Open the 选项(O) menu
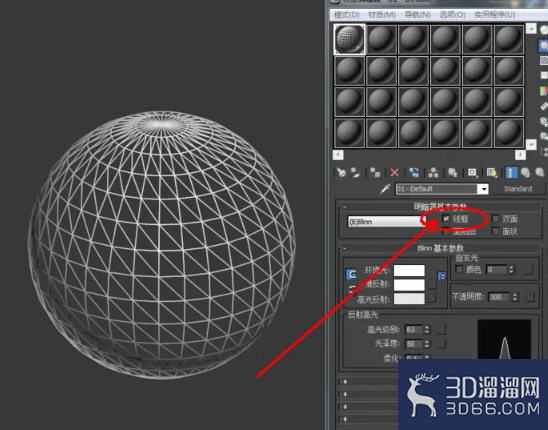The width and height of the screenshot is (548, 430). coord(452,15)
